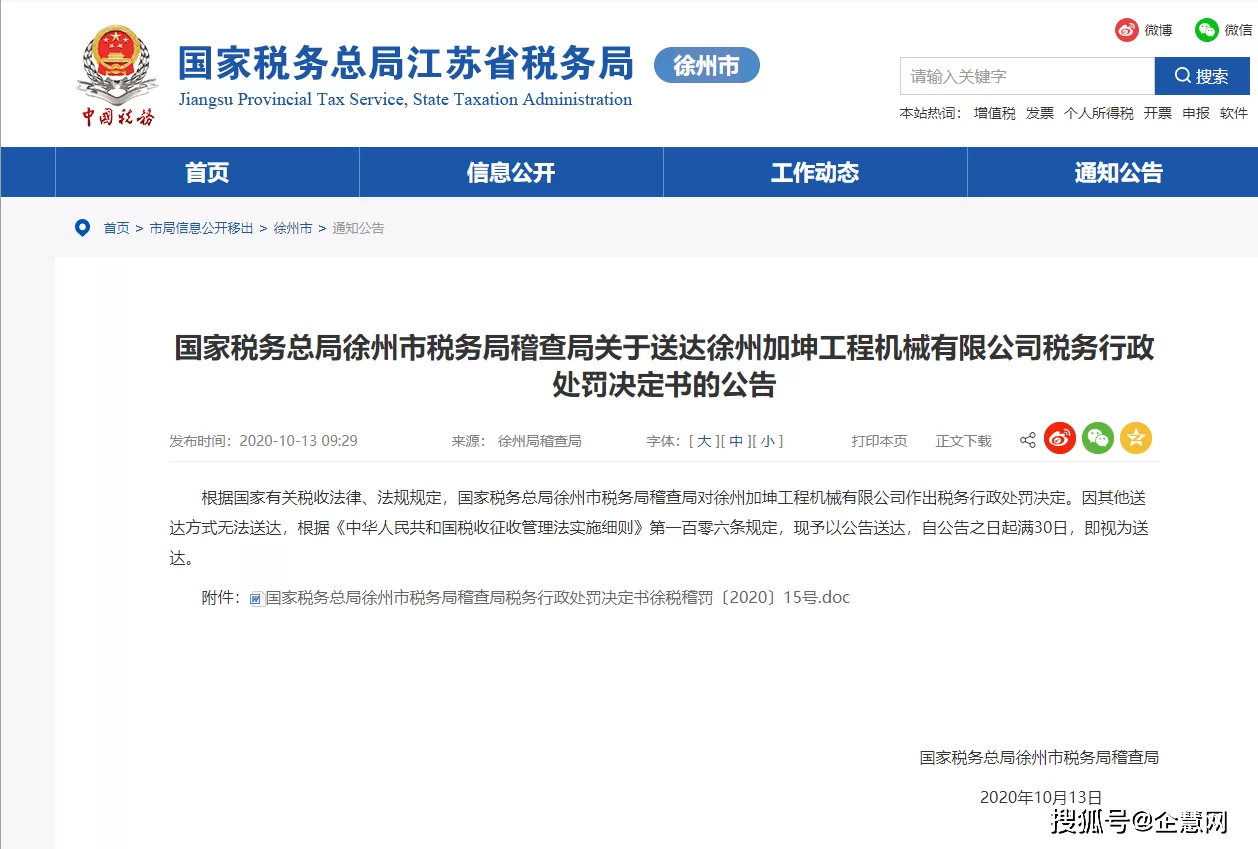The image size is (1258, 849).
Task: Share article via red Weibo icon
Action: tap(1060, 438)
